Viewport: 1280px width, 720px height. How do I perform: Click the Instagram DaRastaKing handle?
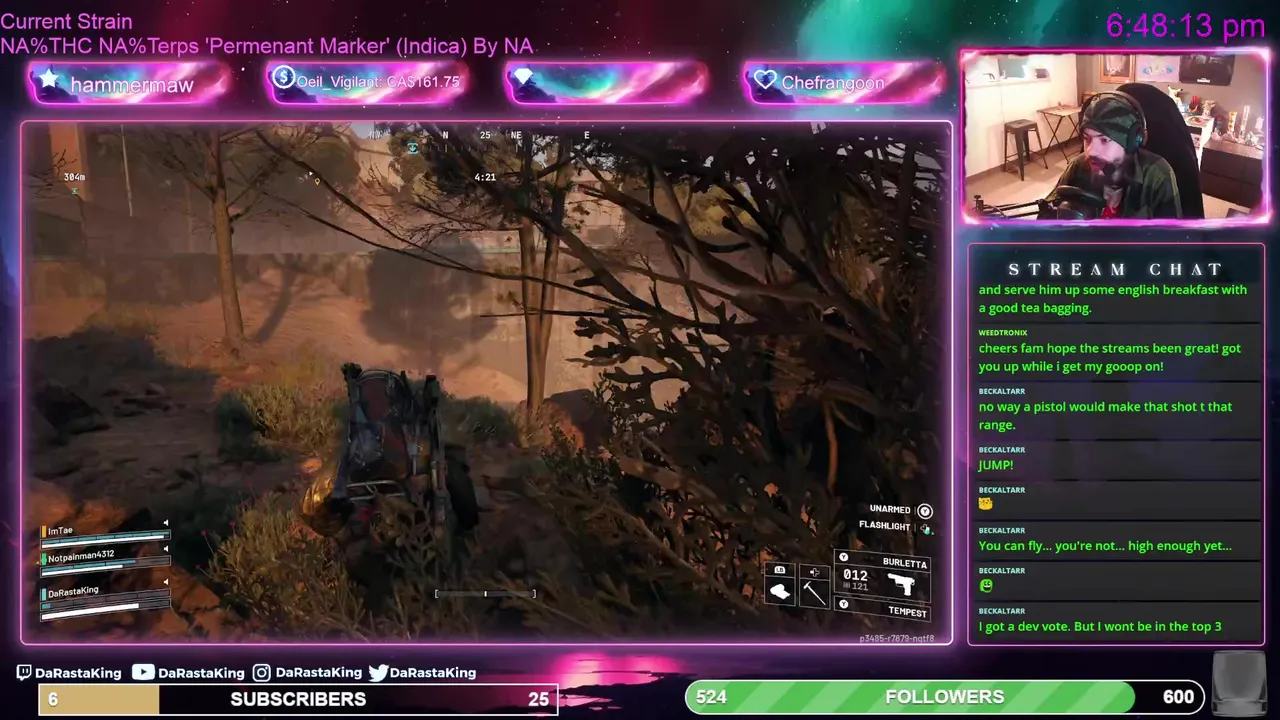click(319, 673)
